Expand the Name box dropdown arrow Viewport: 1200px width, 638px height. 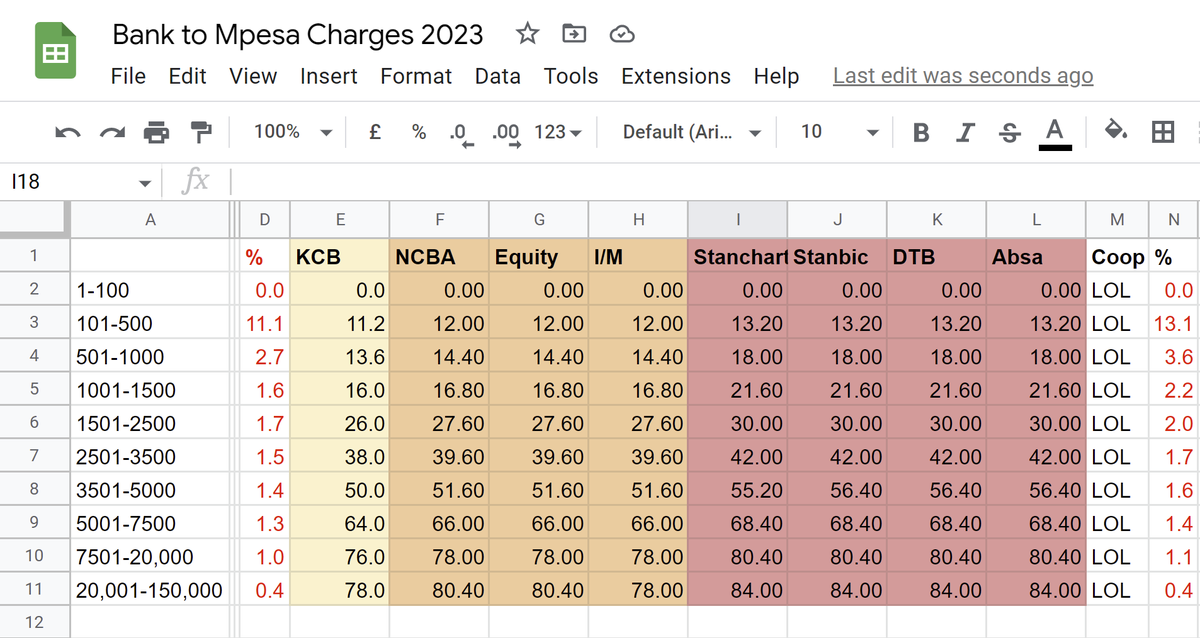point(146,183)
